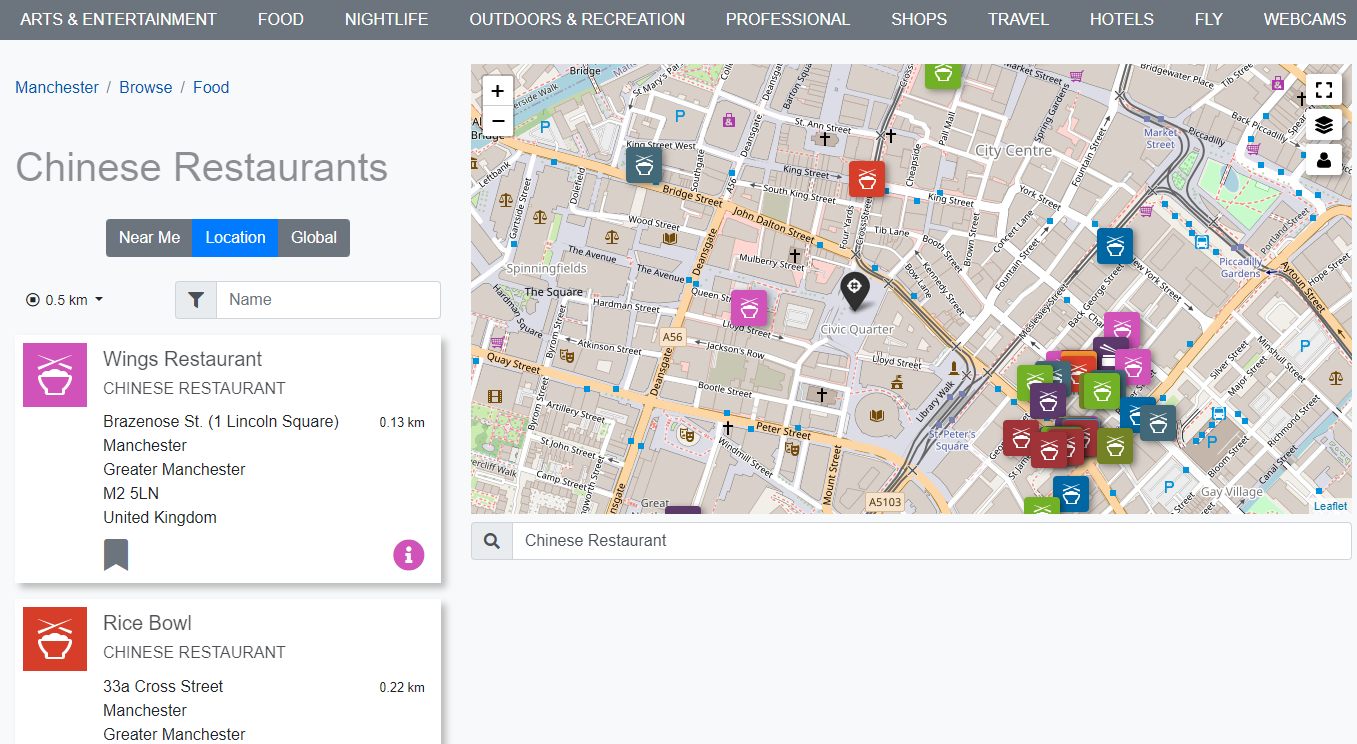Click the black crosshair location pin
Image resolution: width=1357 pixels, height=744 pixels.
pyautogui.click(x=854, y=291)
